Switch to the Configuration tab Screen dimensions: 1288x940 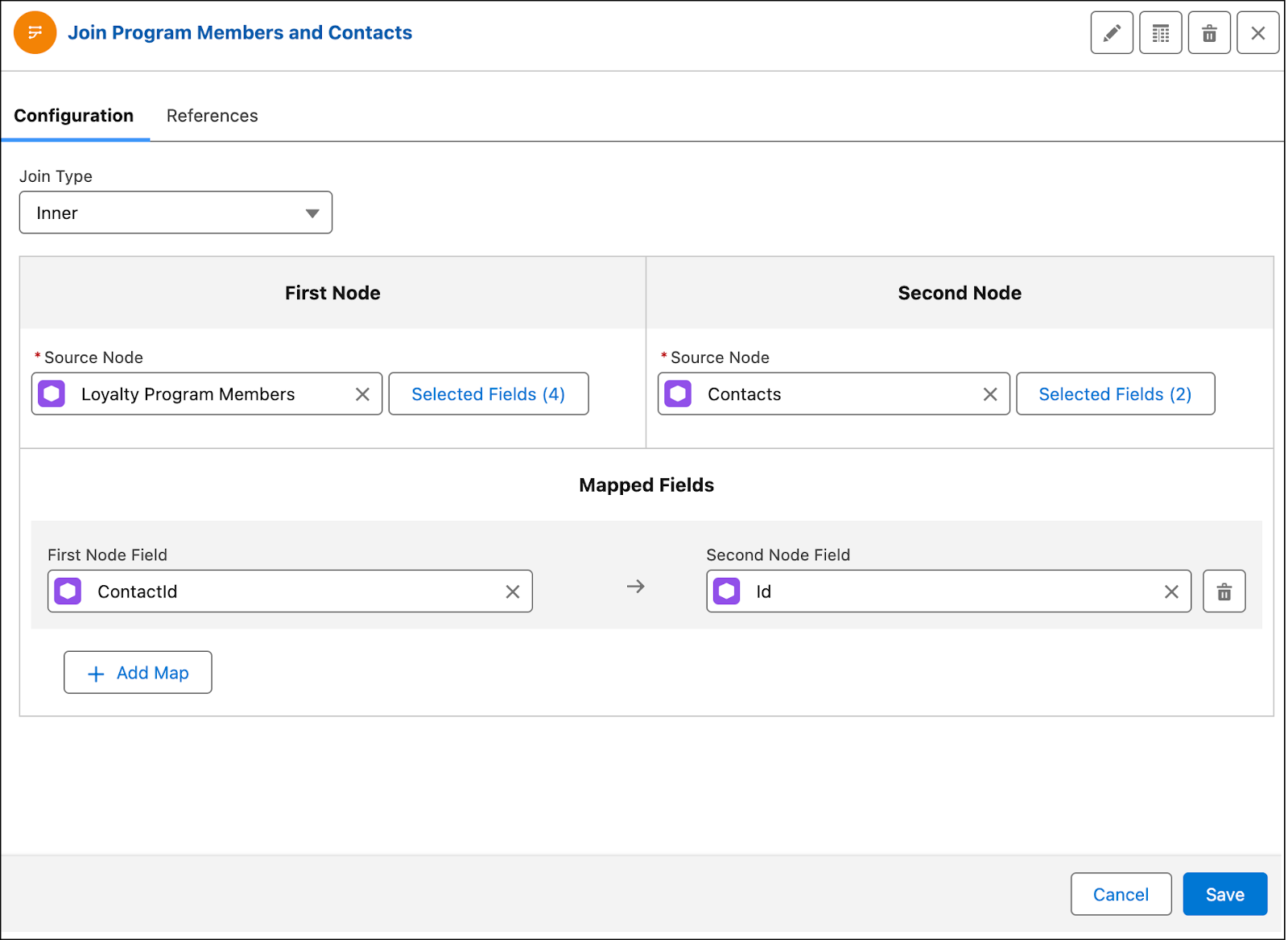(73, 115)
